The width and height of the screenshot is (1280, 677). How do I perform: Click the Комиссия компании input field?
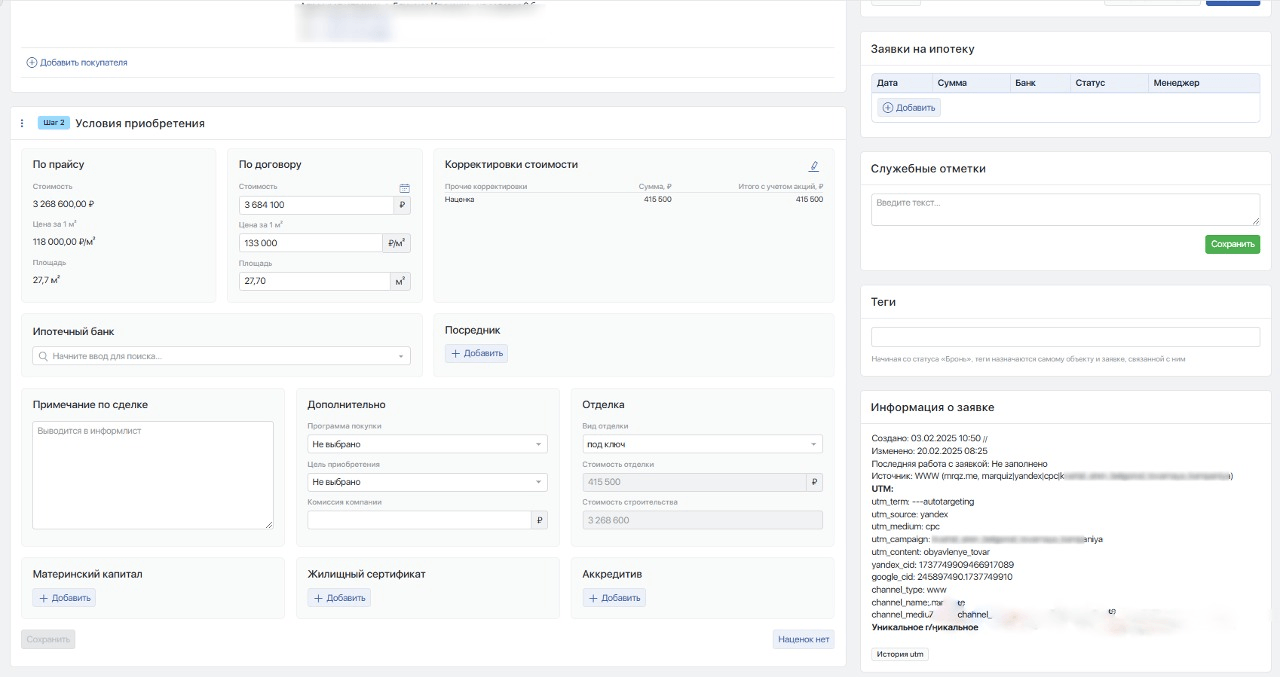[419, 520]
